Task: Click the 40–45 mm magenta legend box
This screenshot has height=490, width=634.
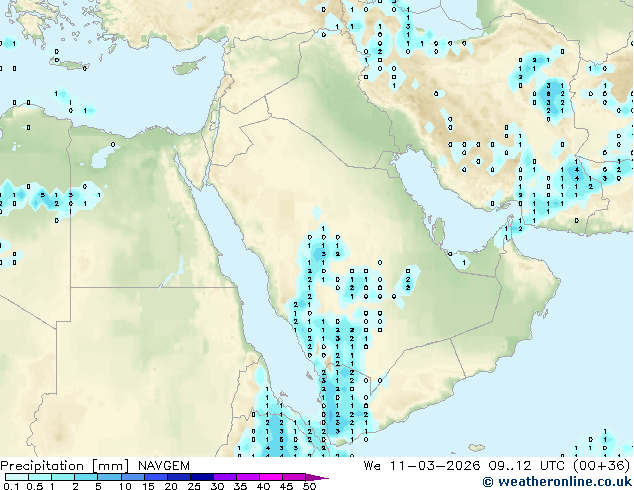Action: coord(271,477)
